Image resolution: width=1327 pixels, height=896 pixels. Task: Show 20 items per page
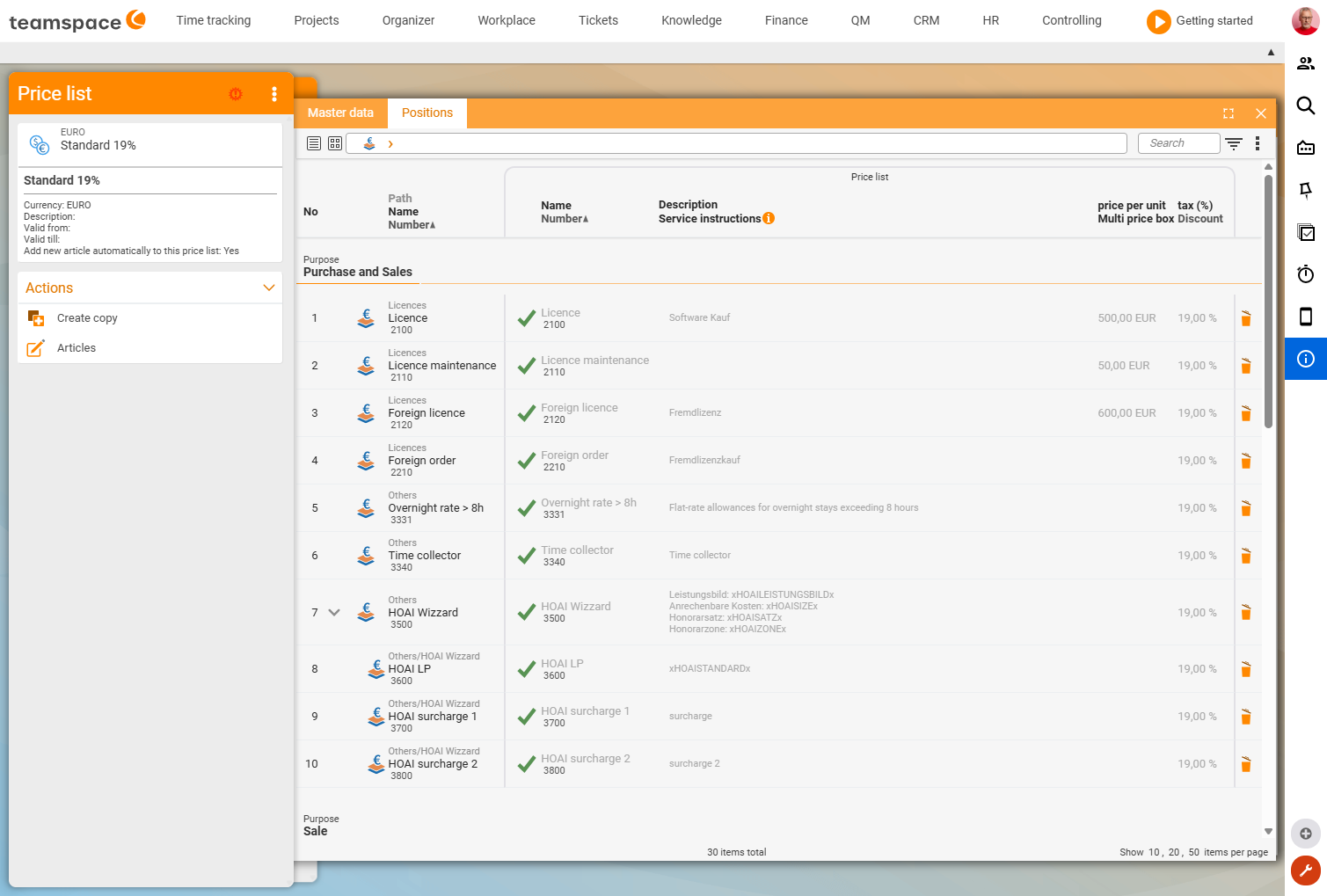coord(1174,852)
